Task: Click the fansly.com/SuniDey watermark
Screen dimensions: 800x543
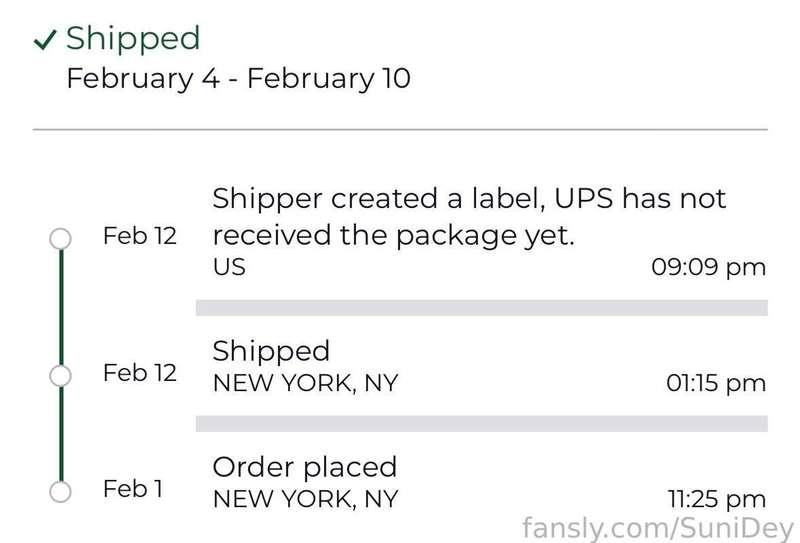Action: pos(658,528)
